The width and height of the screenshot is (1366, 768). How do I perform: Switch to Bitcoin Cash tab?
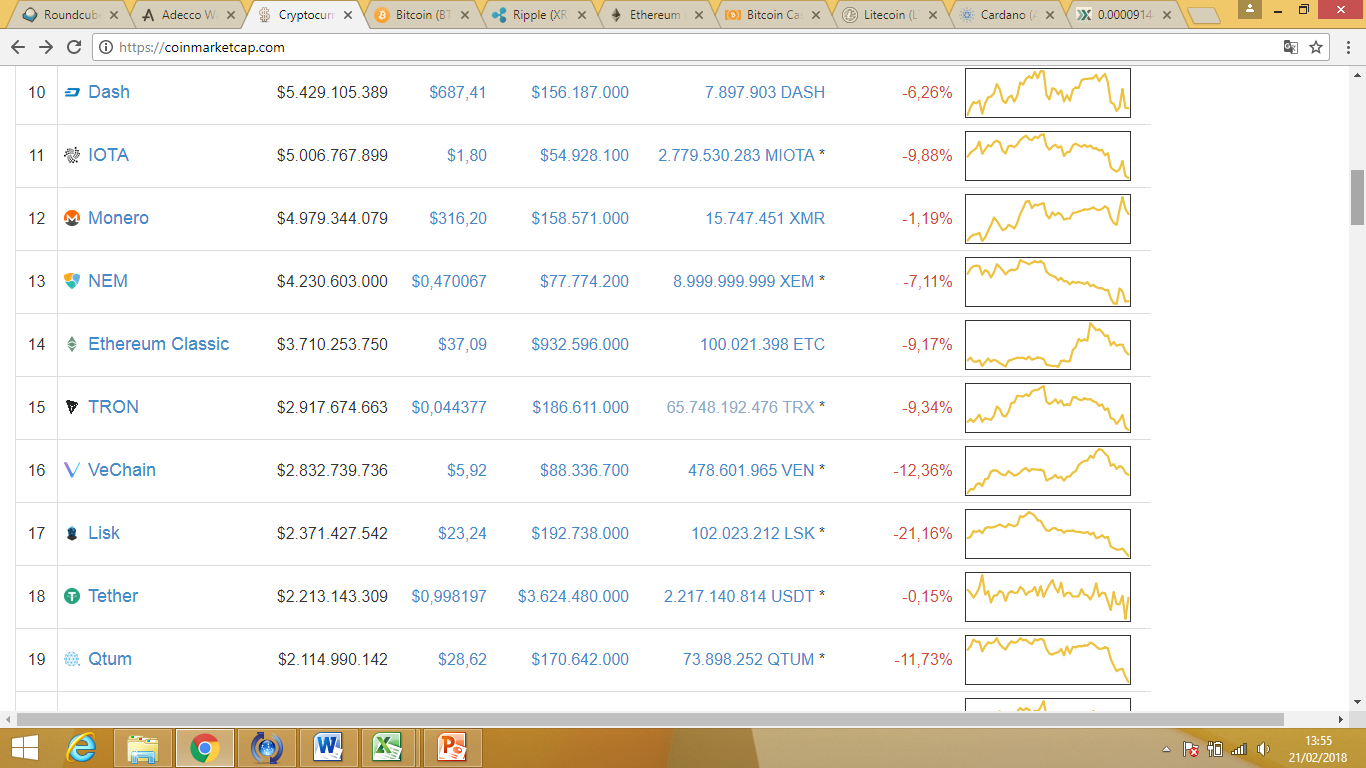775,15
